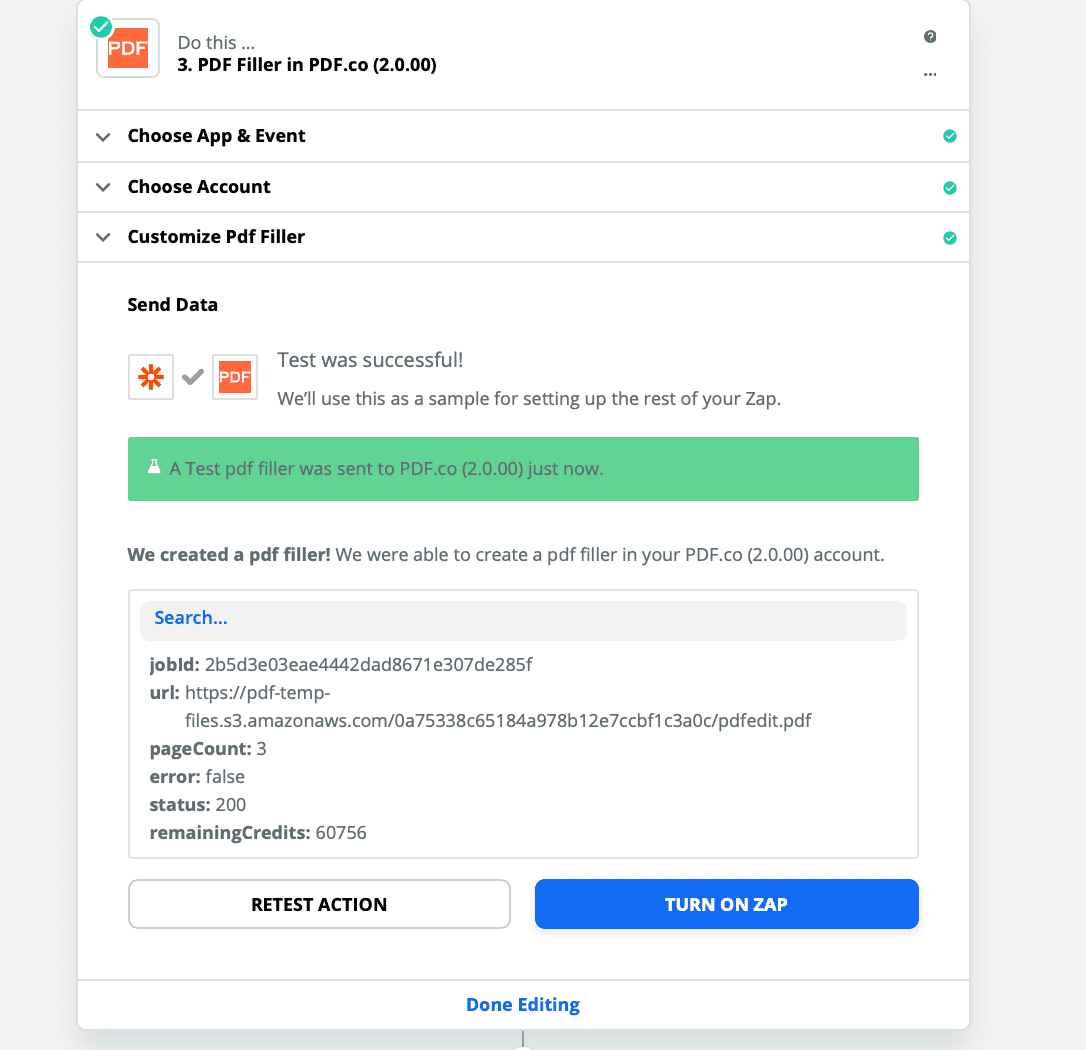Click the gray checkmark between app icons
The height and width of the screenshot is (1050, 1086).
[193, 377]
